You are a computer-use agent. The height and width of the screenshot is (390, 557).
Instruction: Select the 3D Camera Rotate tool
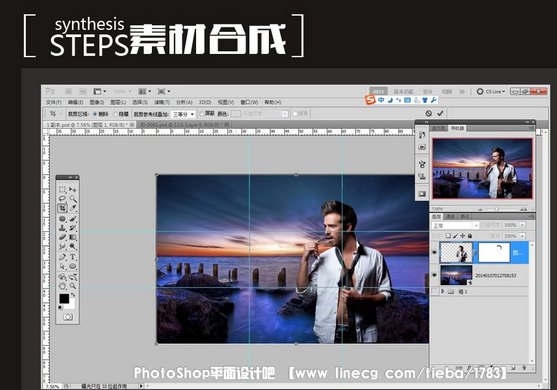click(73, 277)
